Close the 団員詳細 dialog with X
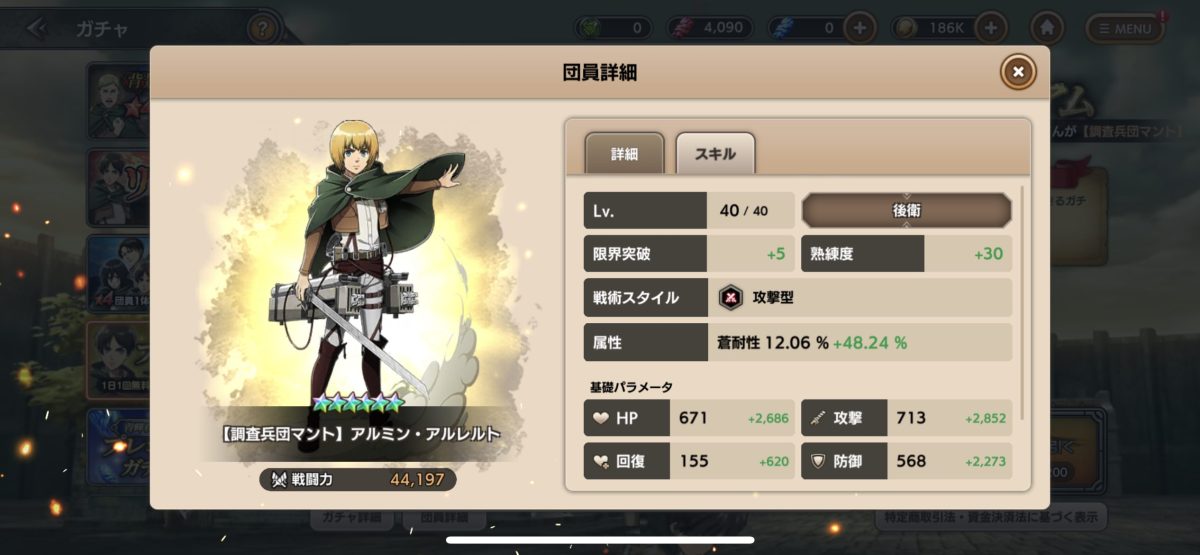Screen dimensions: 1200x555 click(x=1018, y=72)
